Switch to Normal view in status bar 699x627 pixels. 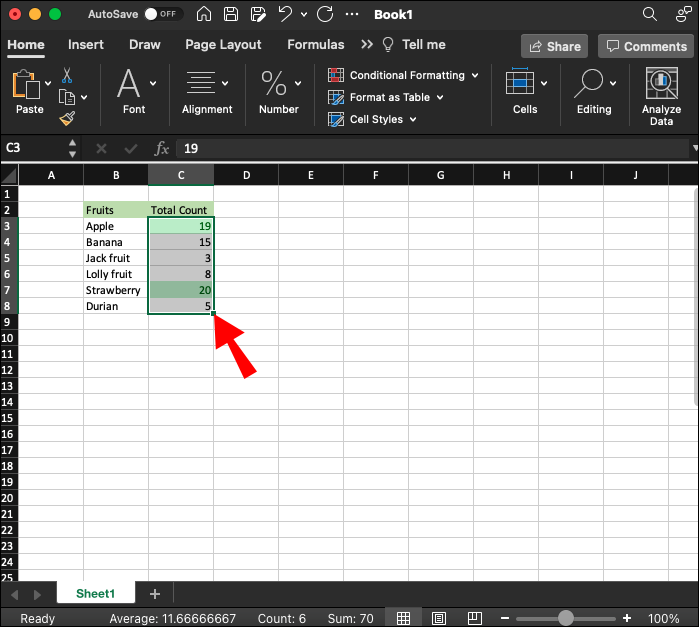[404, 618]
